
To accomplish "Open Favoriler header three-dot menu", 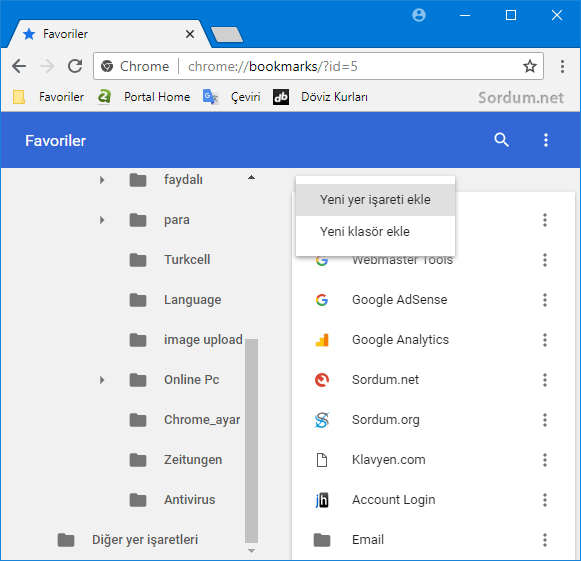I will point(545,140).
